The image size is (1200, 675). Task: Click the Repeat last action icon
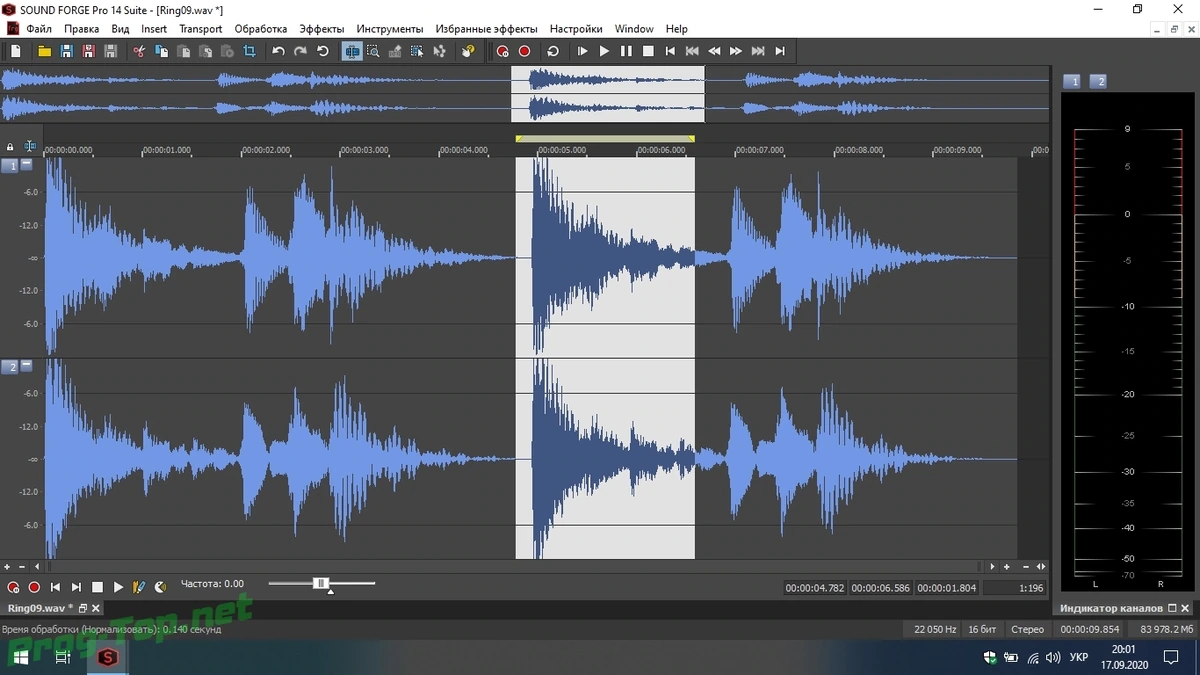[x=323, y=51]
